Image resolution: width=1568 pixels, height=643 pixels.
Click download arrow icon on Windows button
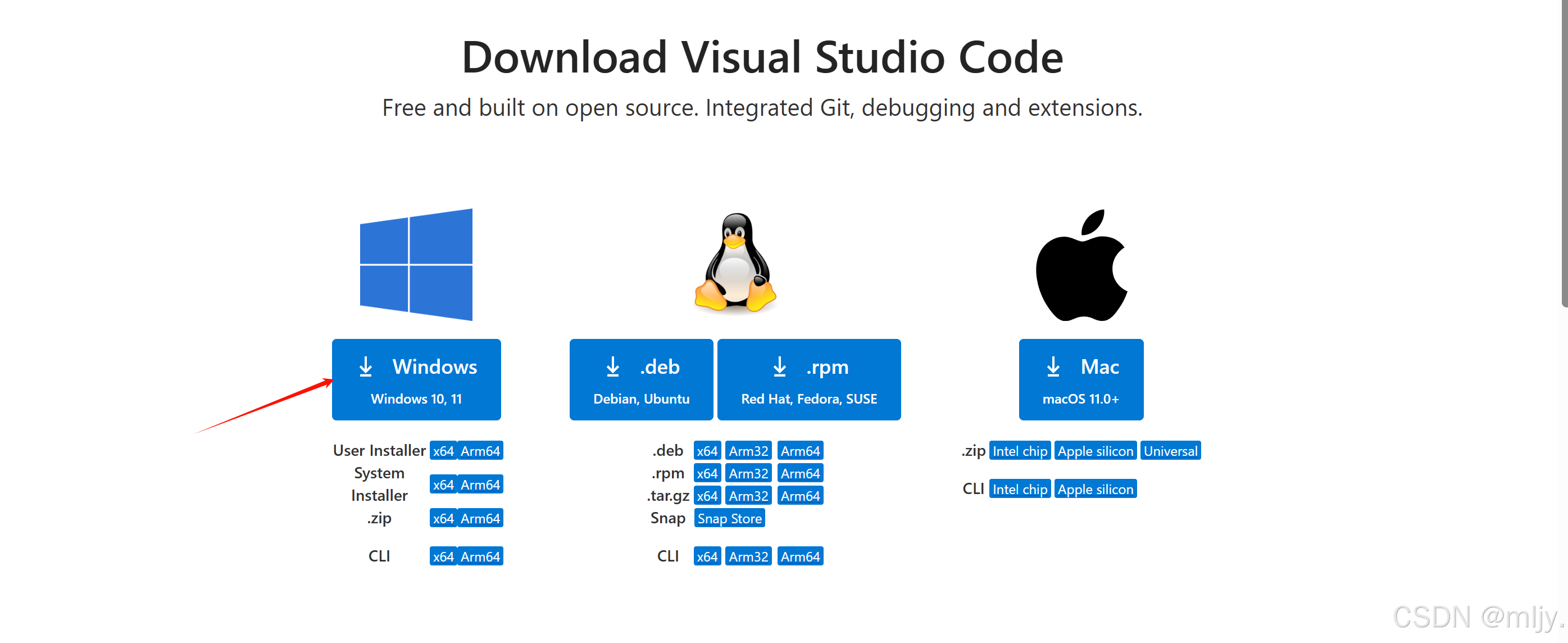[365, 366]
